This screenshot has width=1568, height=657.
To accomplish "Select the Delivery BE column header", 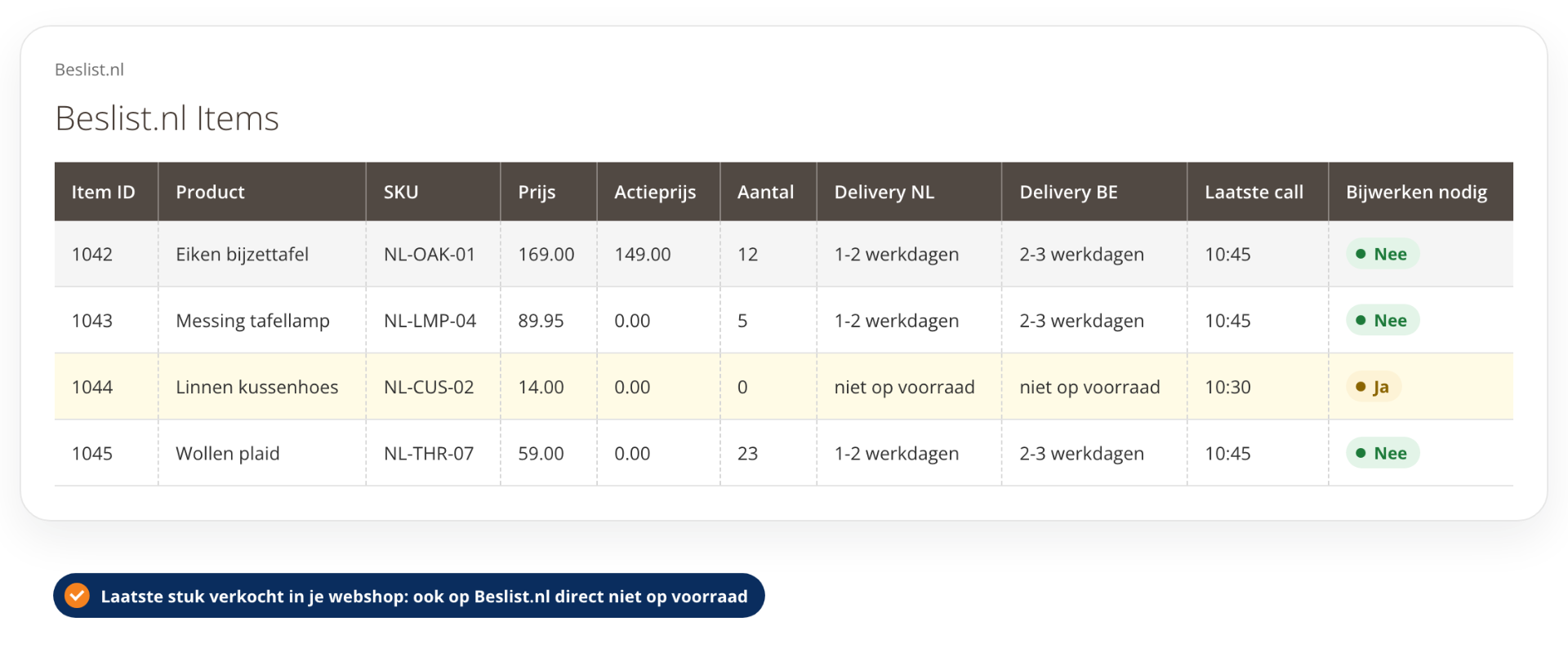I will click(x=1094, y=192).
